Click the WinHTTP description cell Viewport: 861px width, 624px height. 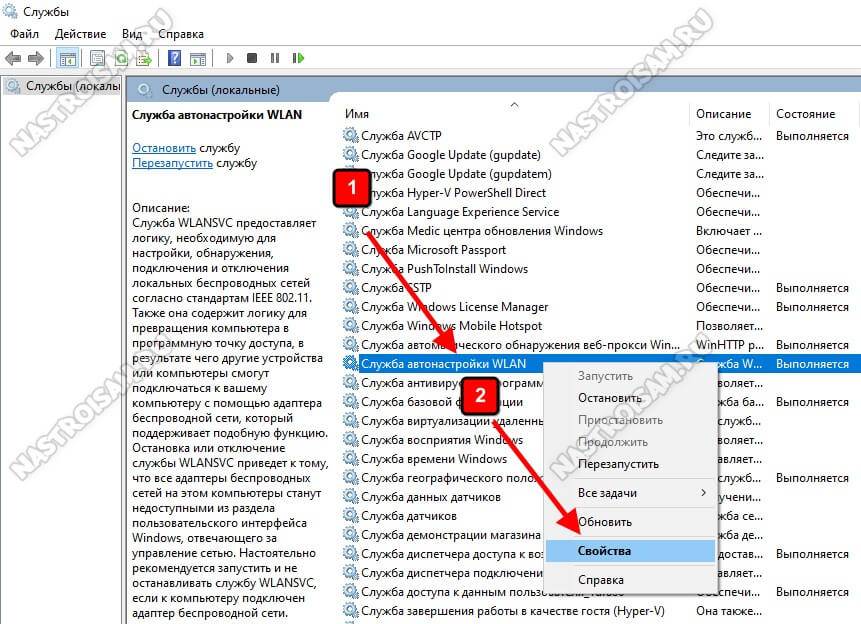coord(730,345)
